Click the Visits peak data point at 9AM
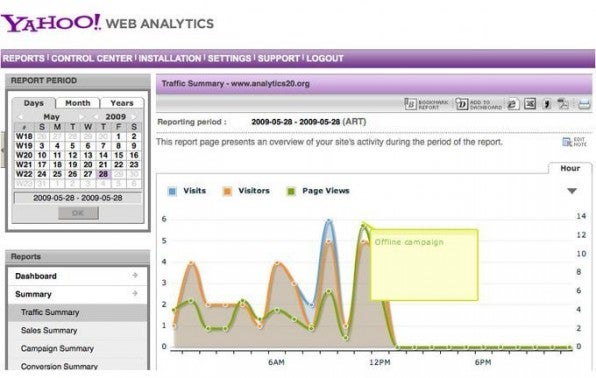Image resolution: width=596 pixels, height=378 pixels. click(329, 221)
